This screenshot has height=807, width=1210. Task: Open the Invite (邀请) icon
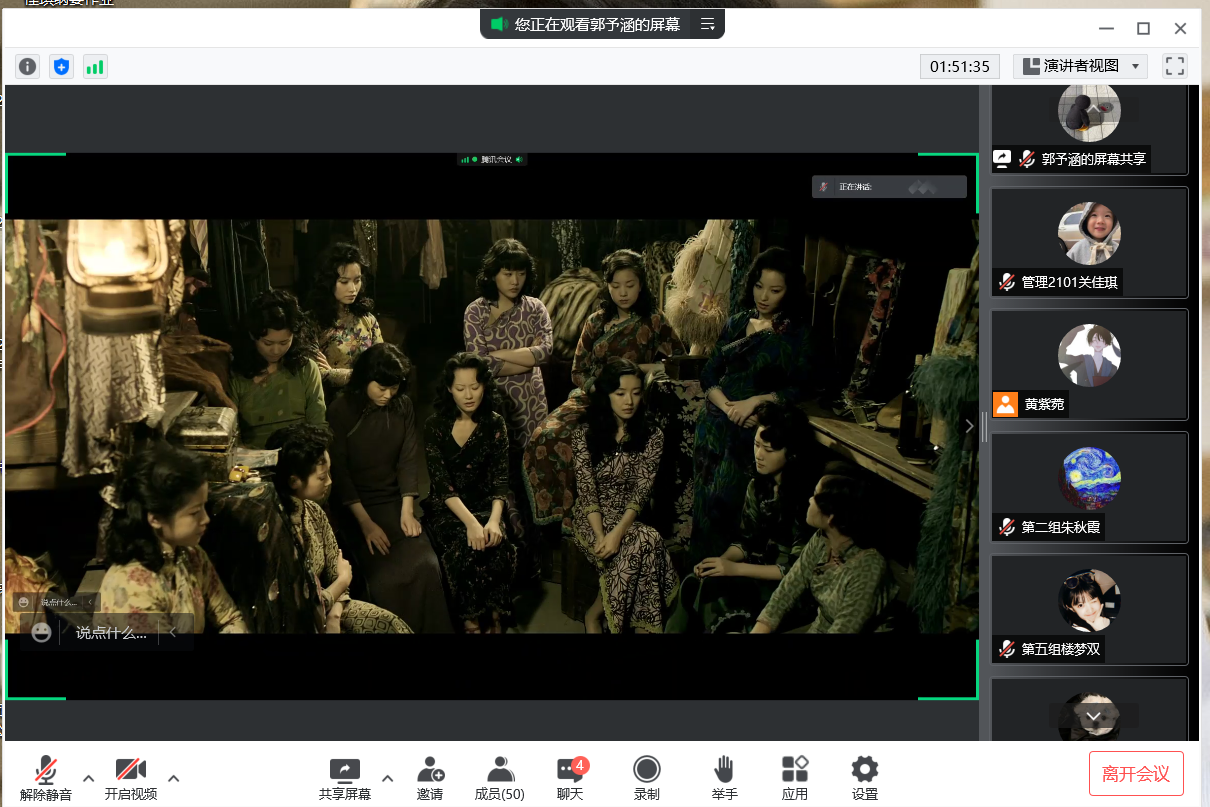point(430,778)
